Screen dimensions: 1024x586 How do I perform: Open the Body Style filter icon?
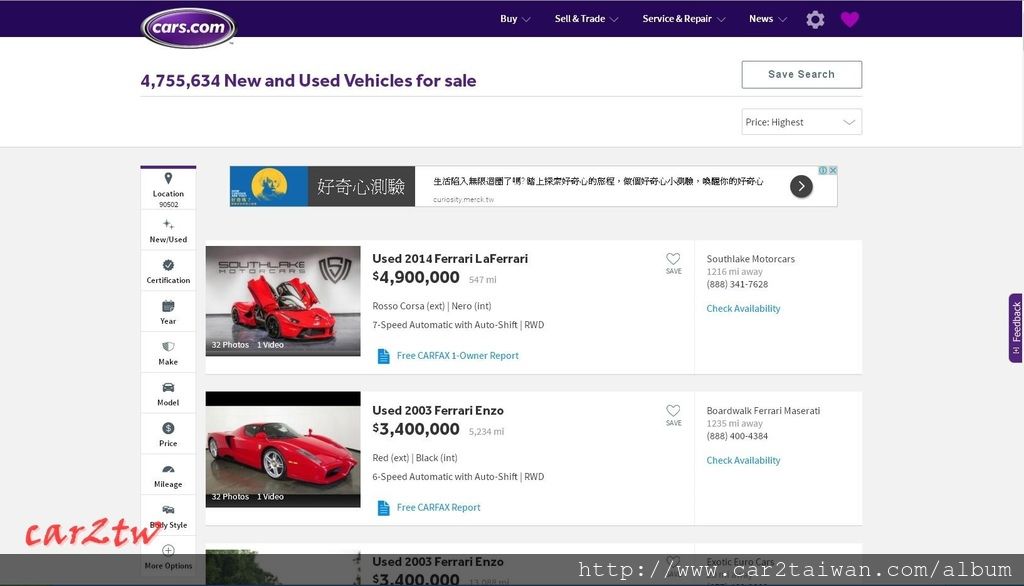click(x=168, y=510)
